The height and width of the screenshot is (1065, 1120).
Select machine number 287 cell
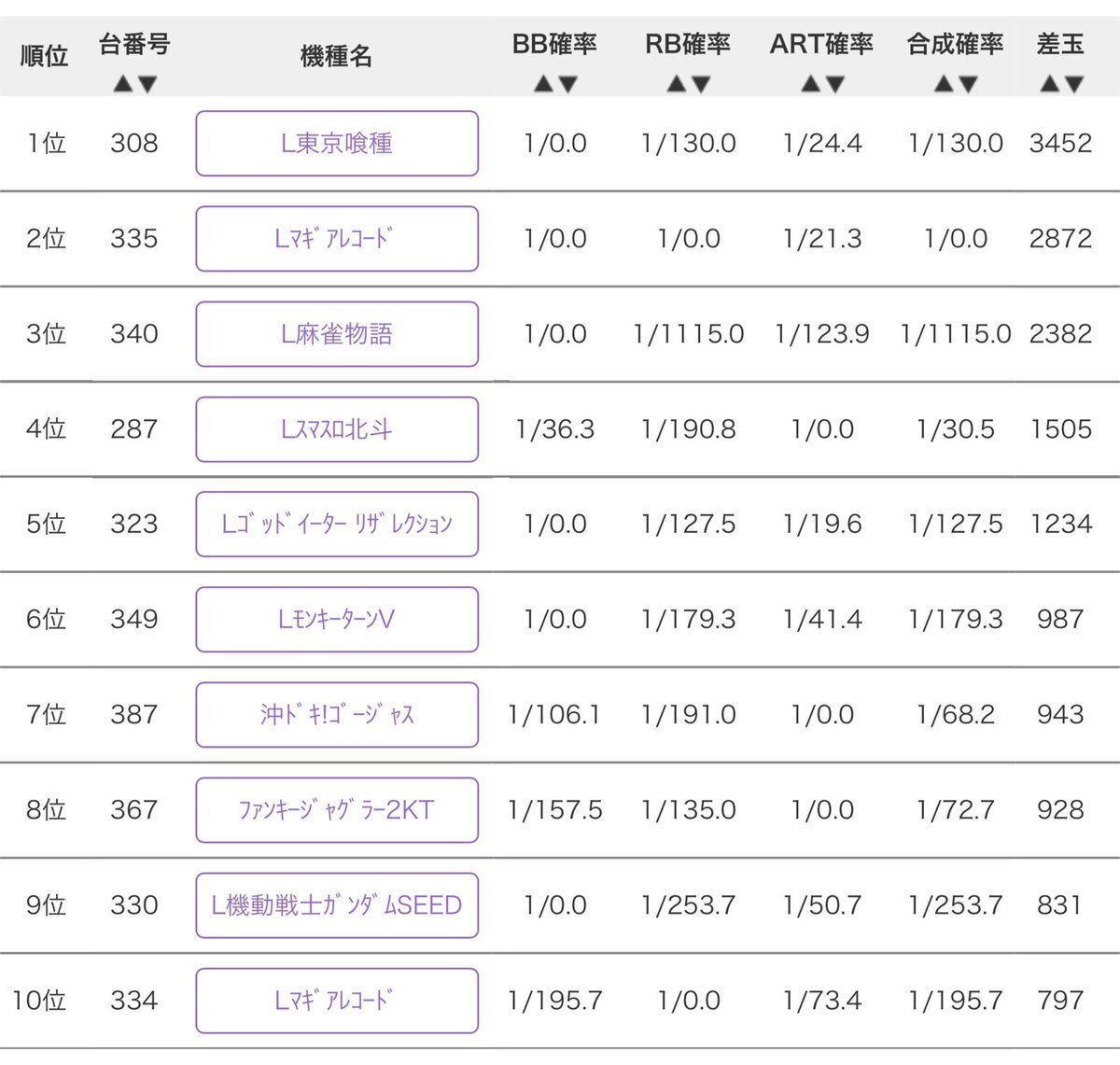tap(134, 429)
